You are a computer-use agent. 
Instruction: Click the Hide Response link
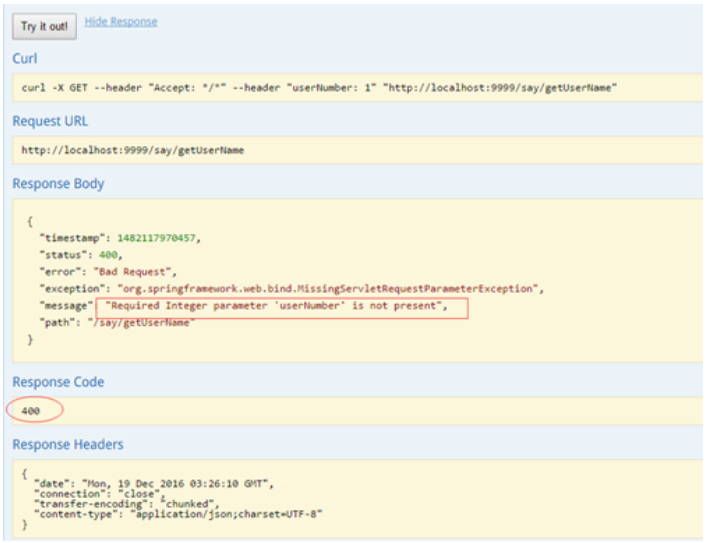[x=120, y=21]
